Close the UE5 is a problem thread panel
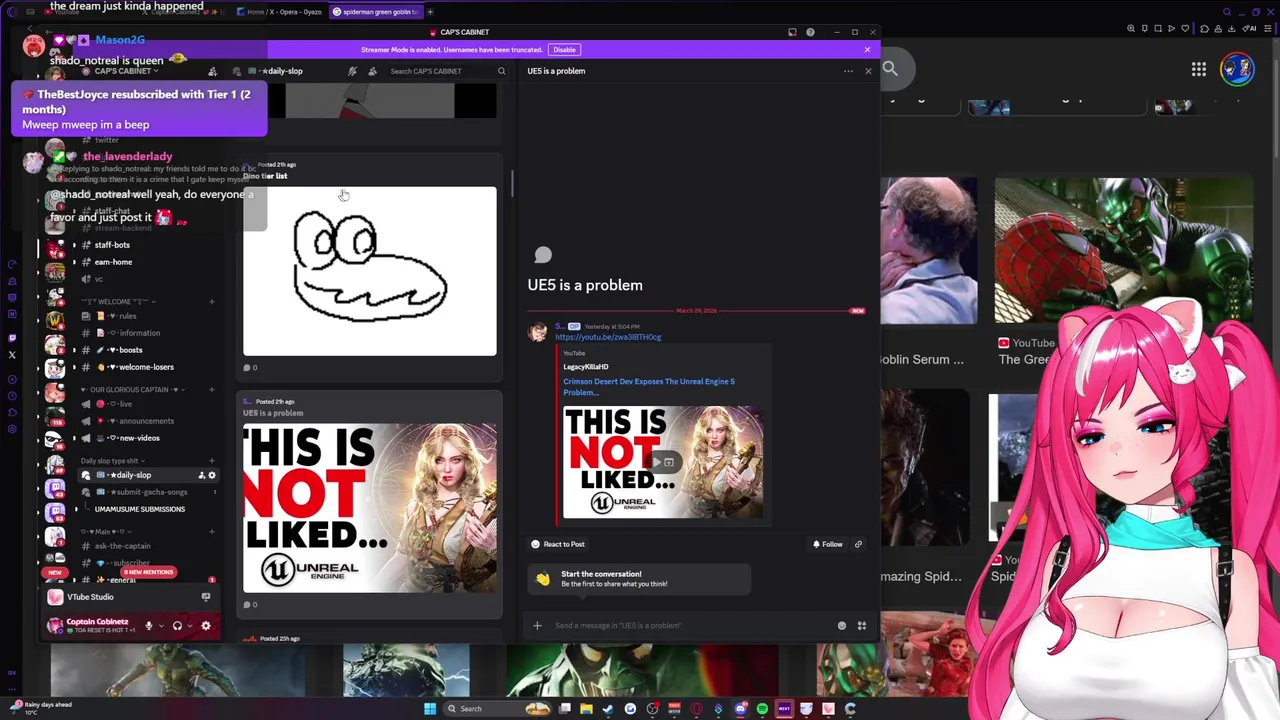 [868, 71]
